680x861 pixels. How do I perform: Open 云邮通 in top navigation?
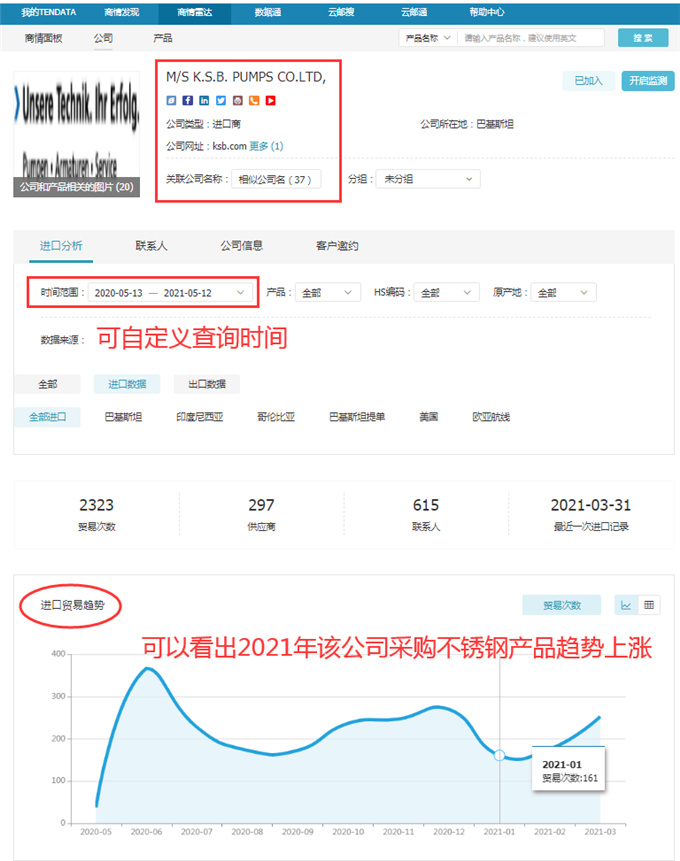tap(414, 12)
